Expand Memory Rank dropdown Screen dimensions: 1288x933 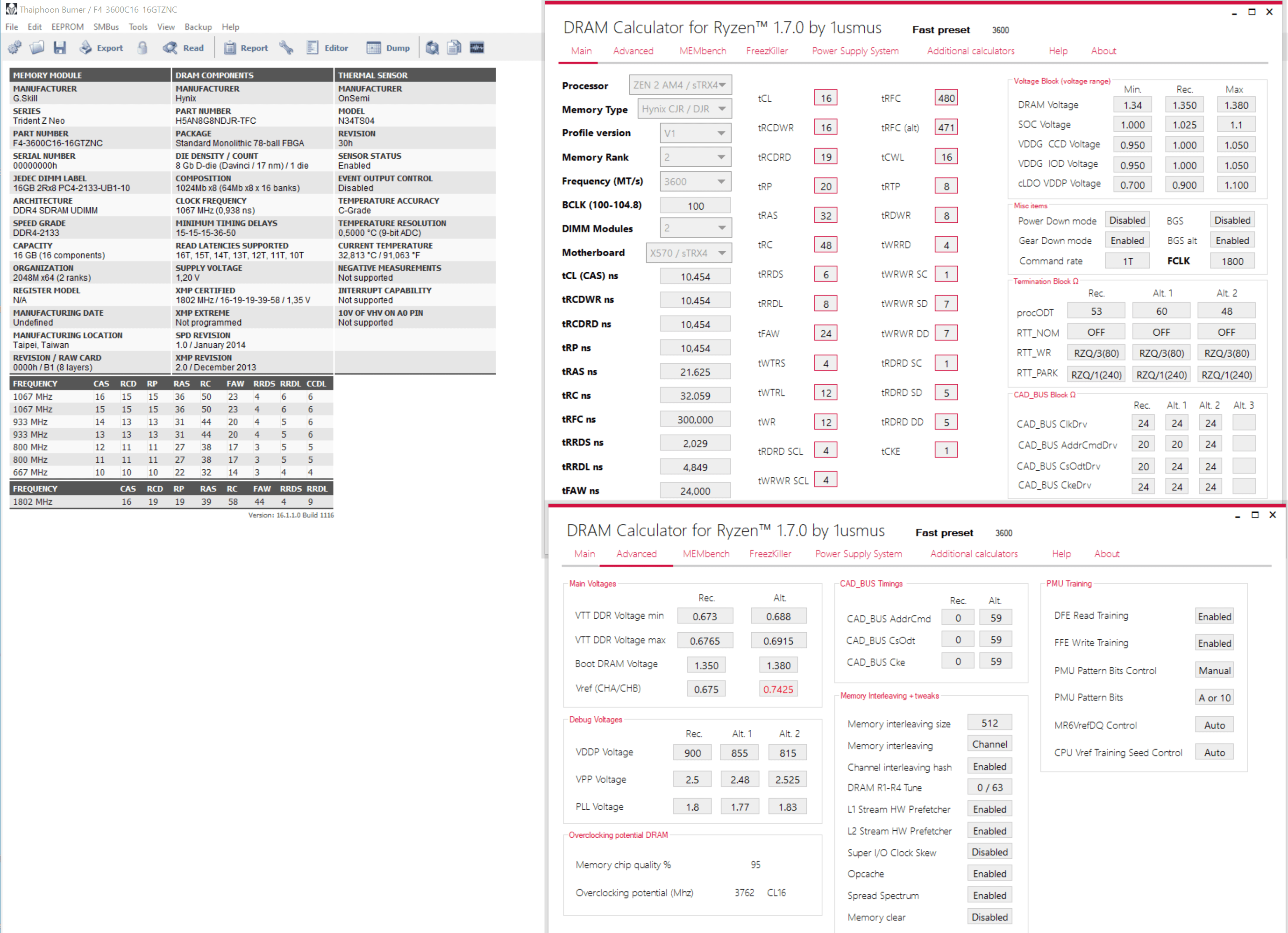coord(696,157)
